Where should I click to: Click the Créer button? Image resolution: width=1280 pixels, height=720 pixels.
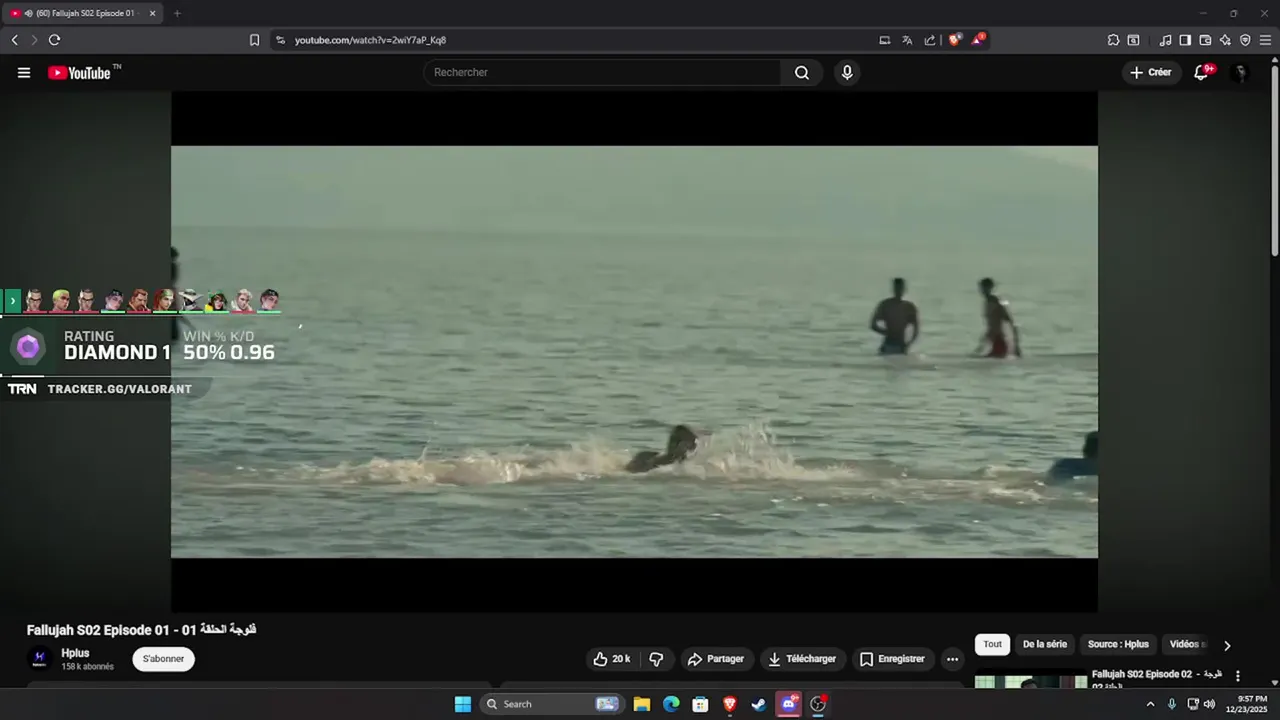[x=1151, y=72]
